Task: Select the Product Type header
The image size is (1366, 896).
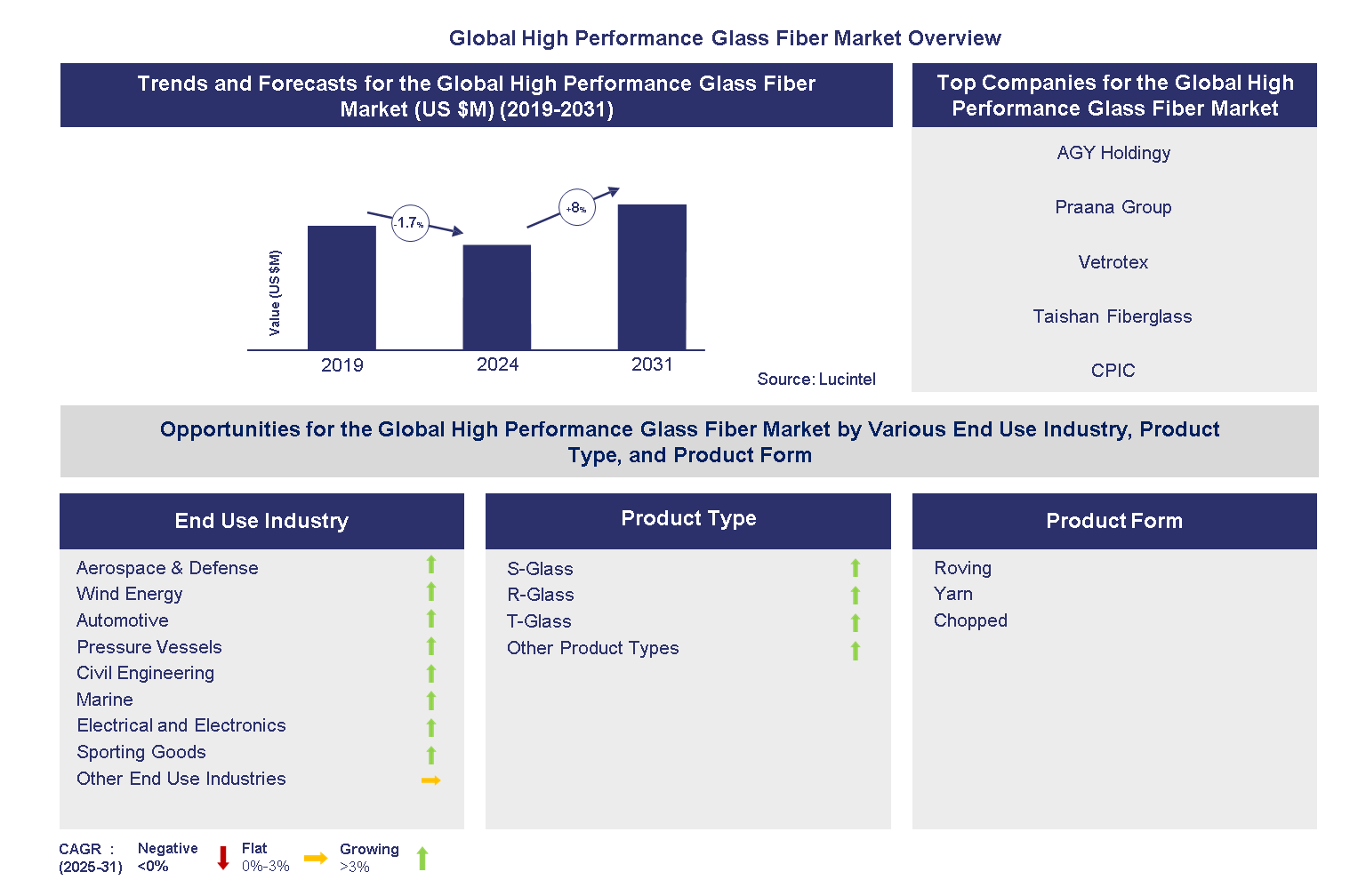Action: point(688,519)
